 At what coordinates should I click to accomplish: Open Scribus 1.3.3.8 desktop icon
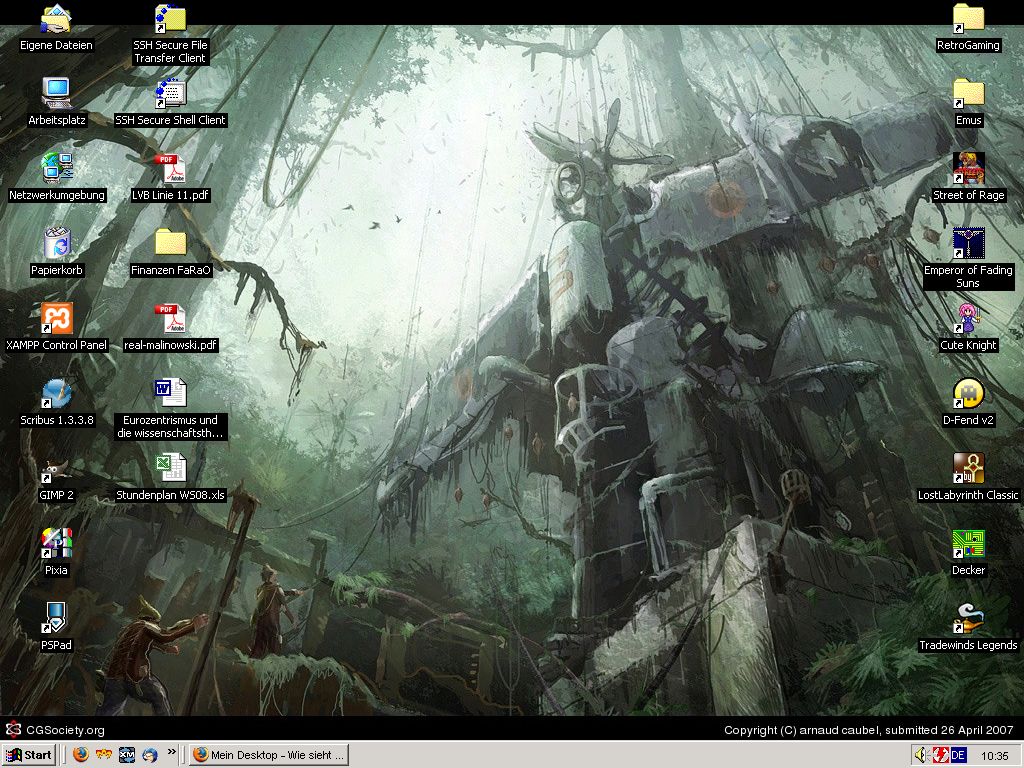click(x=57, y=395)
